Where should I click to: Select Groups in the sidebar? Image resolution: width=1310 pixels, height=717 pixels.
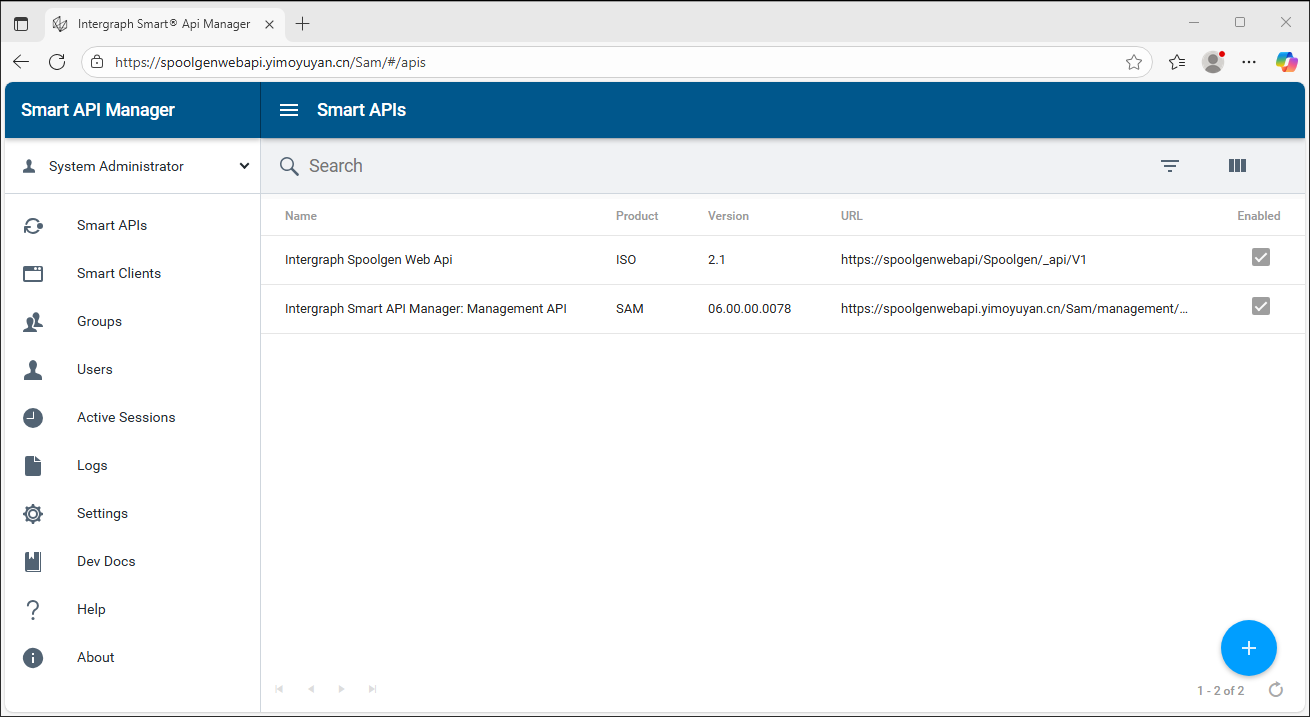[x=99, y=322]
